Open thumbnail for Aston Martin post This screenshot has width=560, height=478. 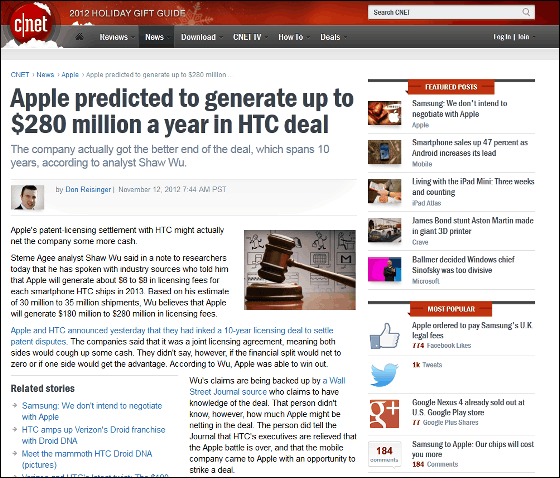384,230
